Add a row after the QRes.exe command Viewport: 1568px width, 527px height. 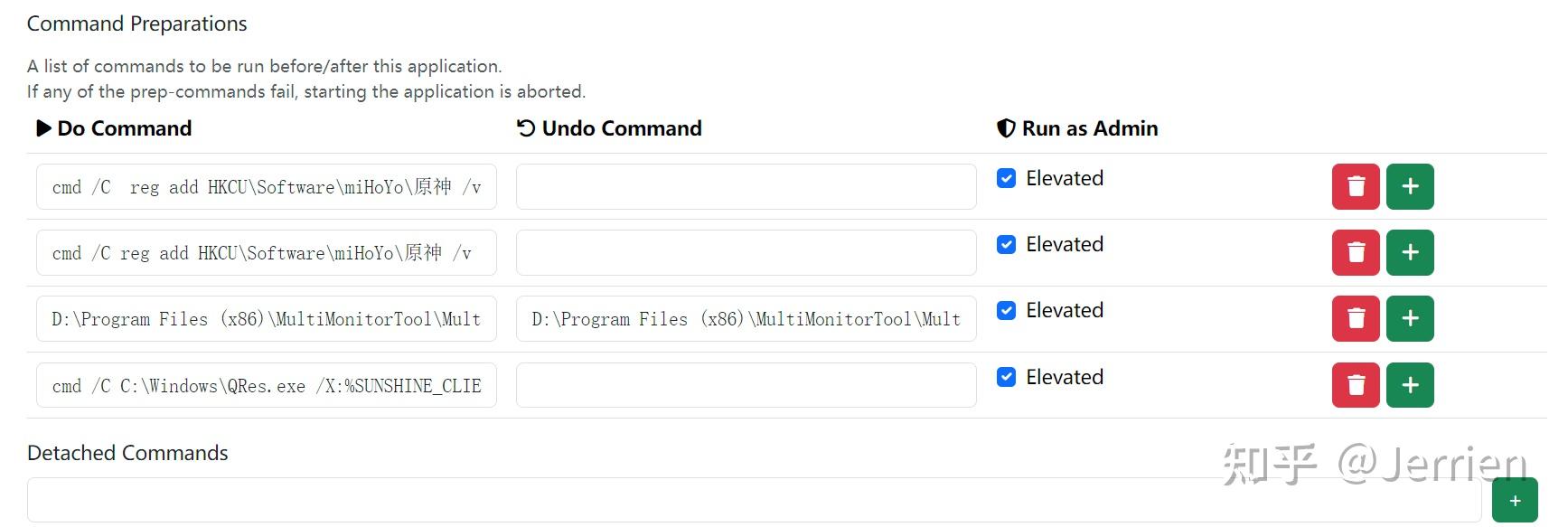pos(1409,385)
